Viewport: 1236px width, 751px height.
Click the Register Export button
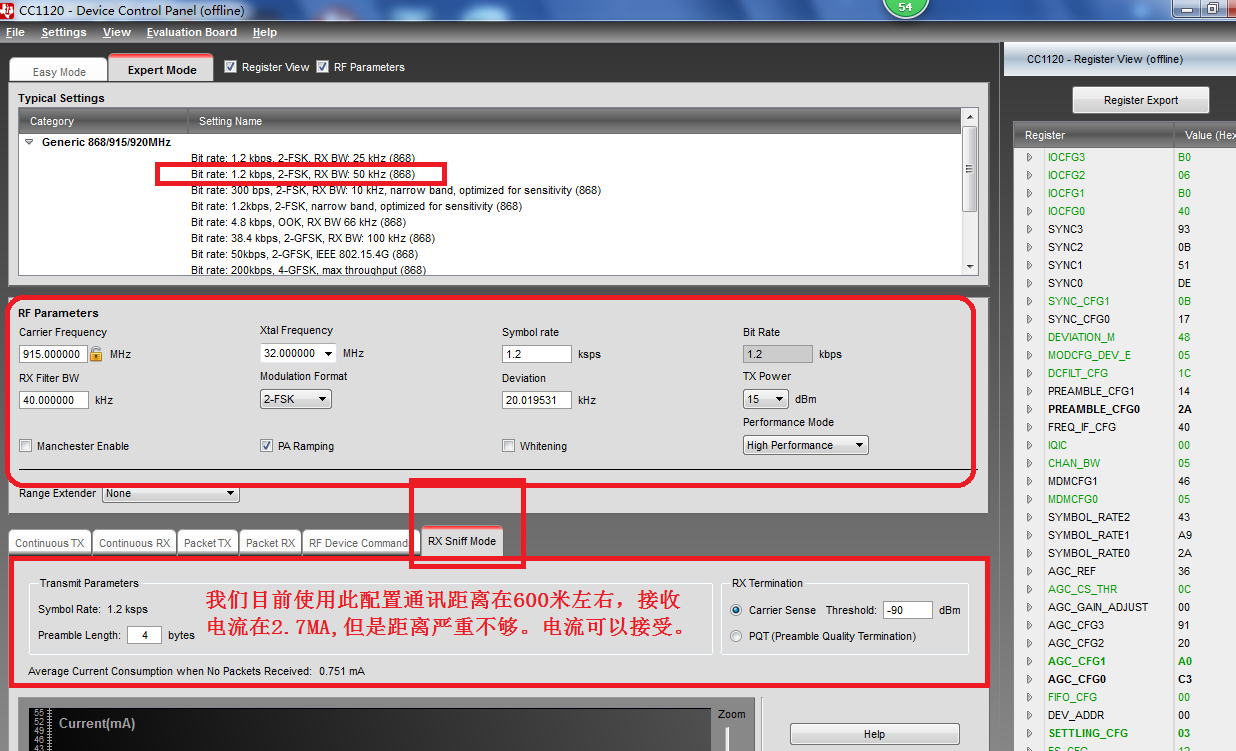coord(1141,100)
